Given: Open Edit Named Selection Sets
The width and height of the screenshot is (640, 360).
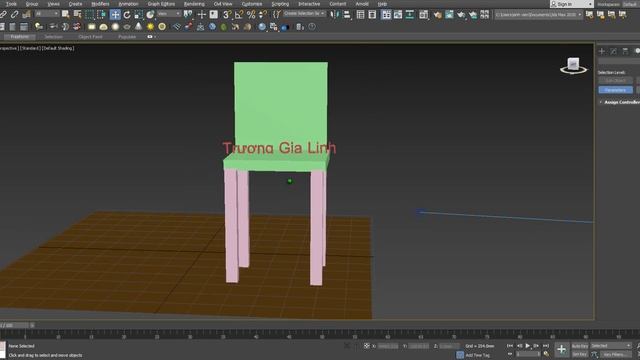Looking at the screenshot, I should pyautogui.click(x=277, y=15).
